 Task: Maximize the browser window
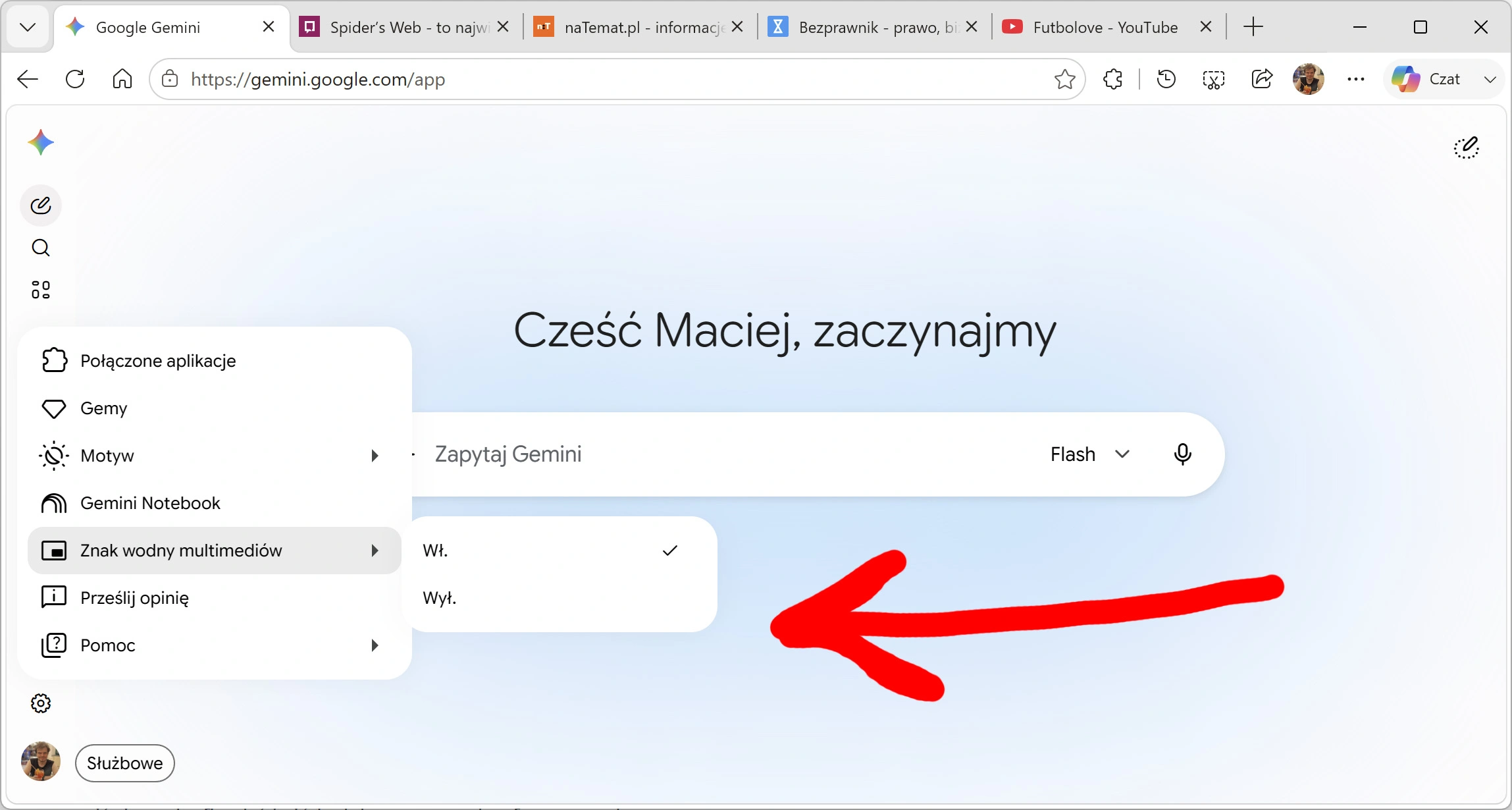click(x=1421, y=27)
